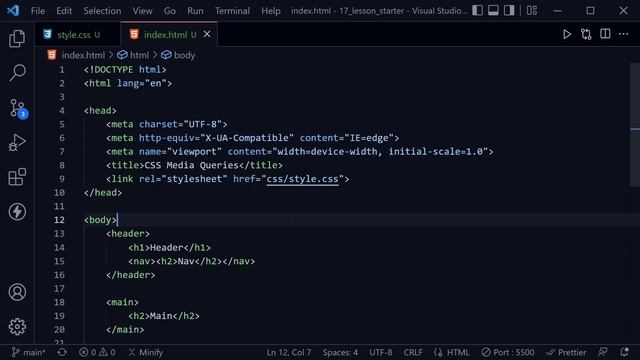The image size is (640, 360).
Task: Change the UTF-8 file encoding
Action: click(380, 352)
